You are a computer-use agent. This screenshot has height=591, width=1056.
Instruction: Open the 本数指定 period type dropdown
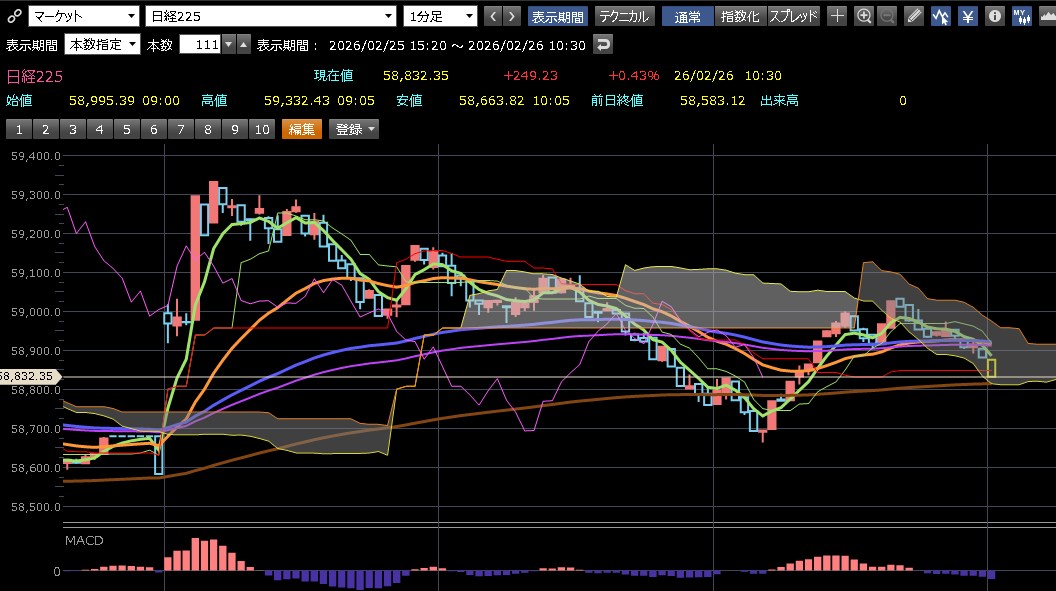[x=102, y=45]
